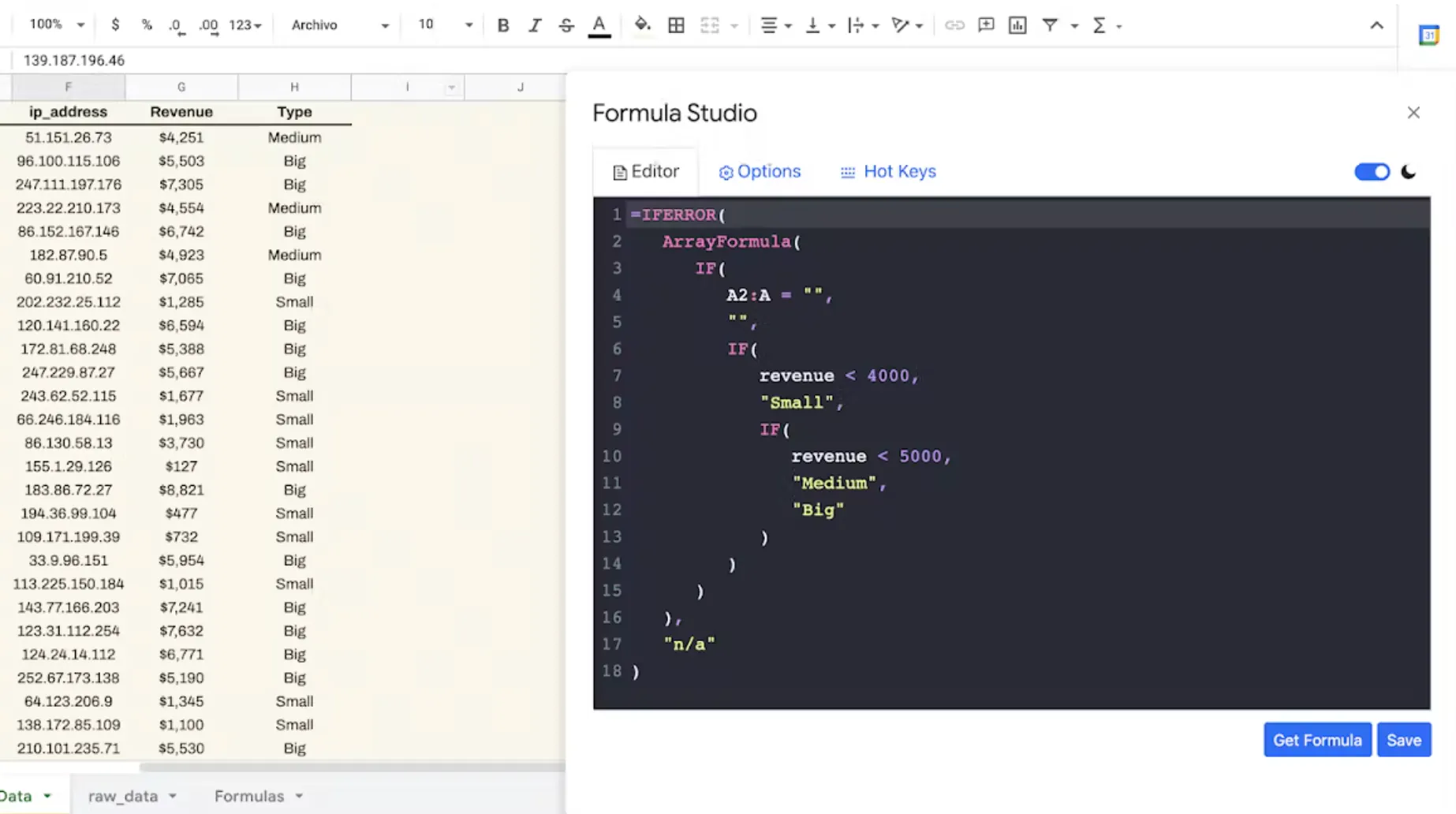Viewport: 1456px width, 814px height.
Task: Click the dark mode moon icon
Action: 1408,172
